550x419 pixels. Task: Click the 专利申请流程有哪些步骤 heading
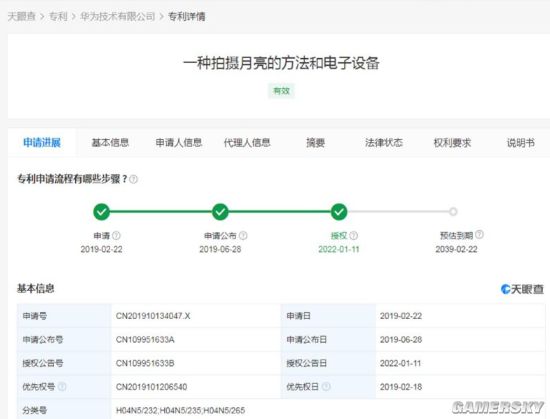point(72,179)
